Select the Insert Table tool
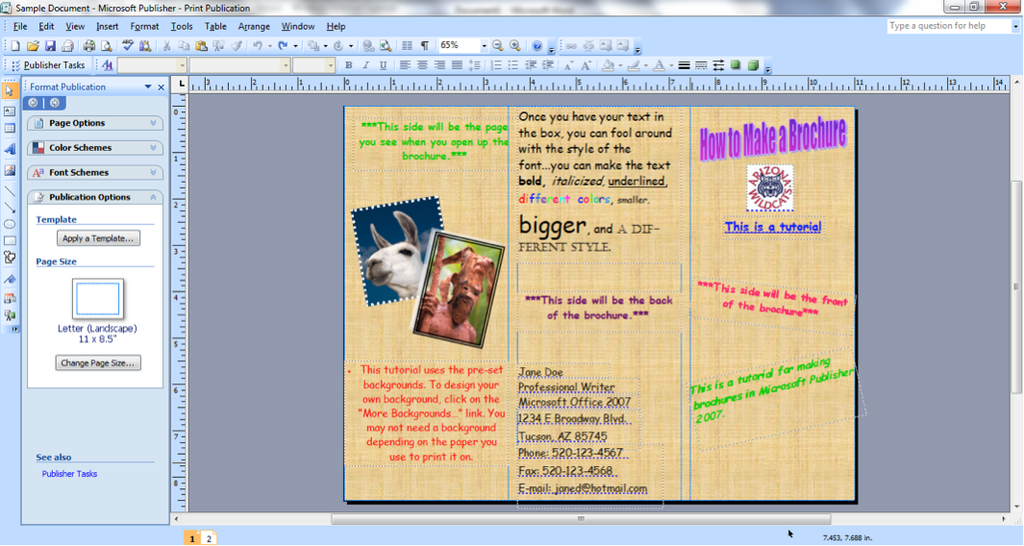This screenshot has width=1024, height=546. [10, 128]
